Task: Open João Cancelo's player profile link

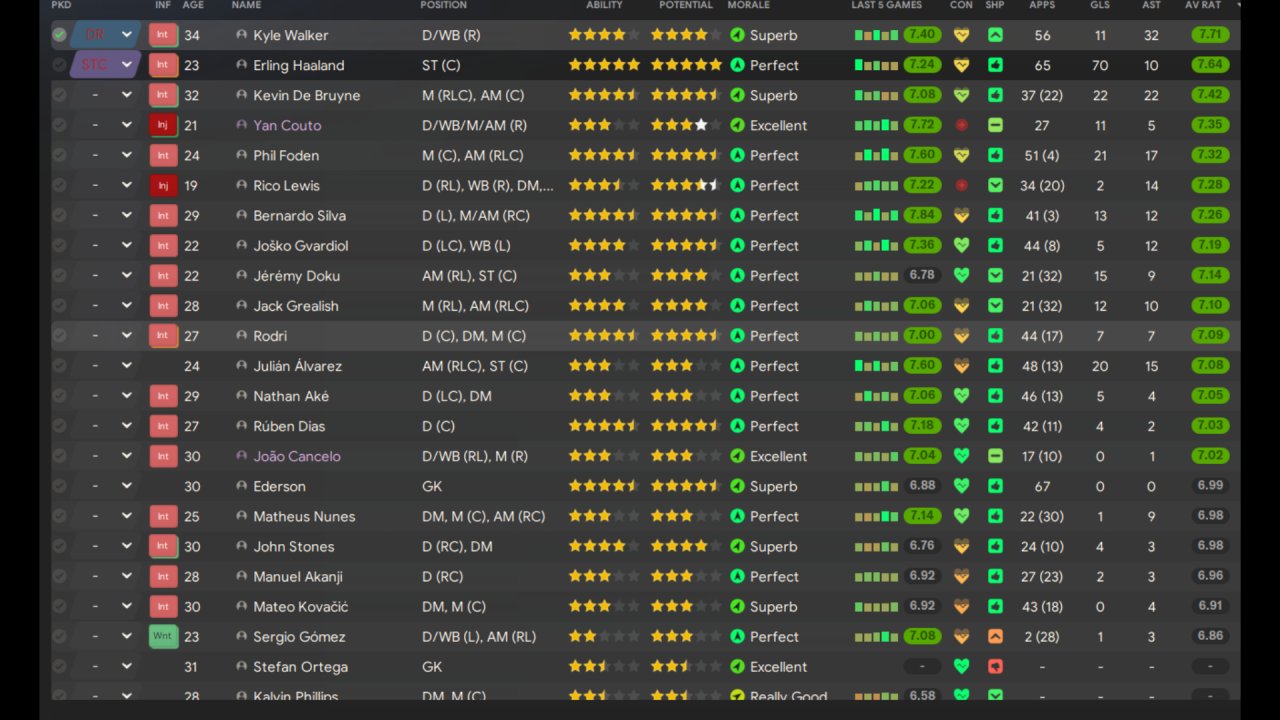Action: click(x=297, y=456)
